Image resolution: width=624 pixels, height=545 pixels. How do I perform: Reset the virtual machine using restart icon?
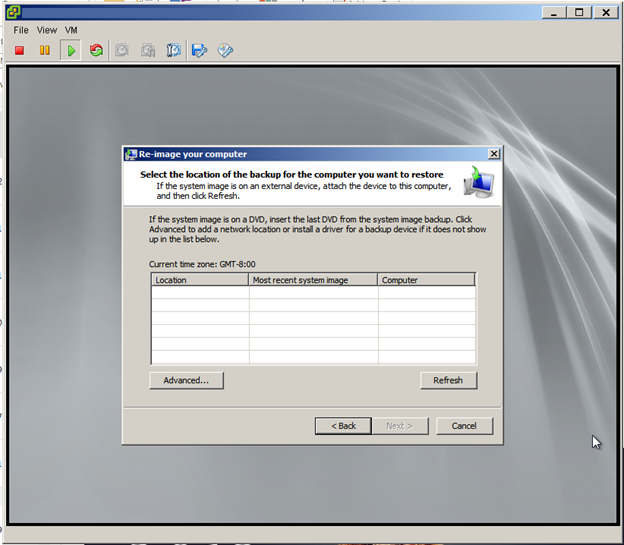click(x=96, y=51)
